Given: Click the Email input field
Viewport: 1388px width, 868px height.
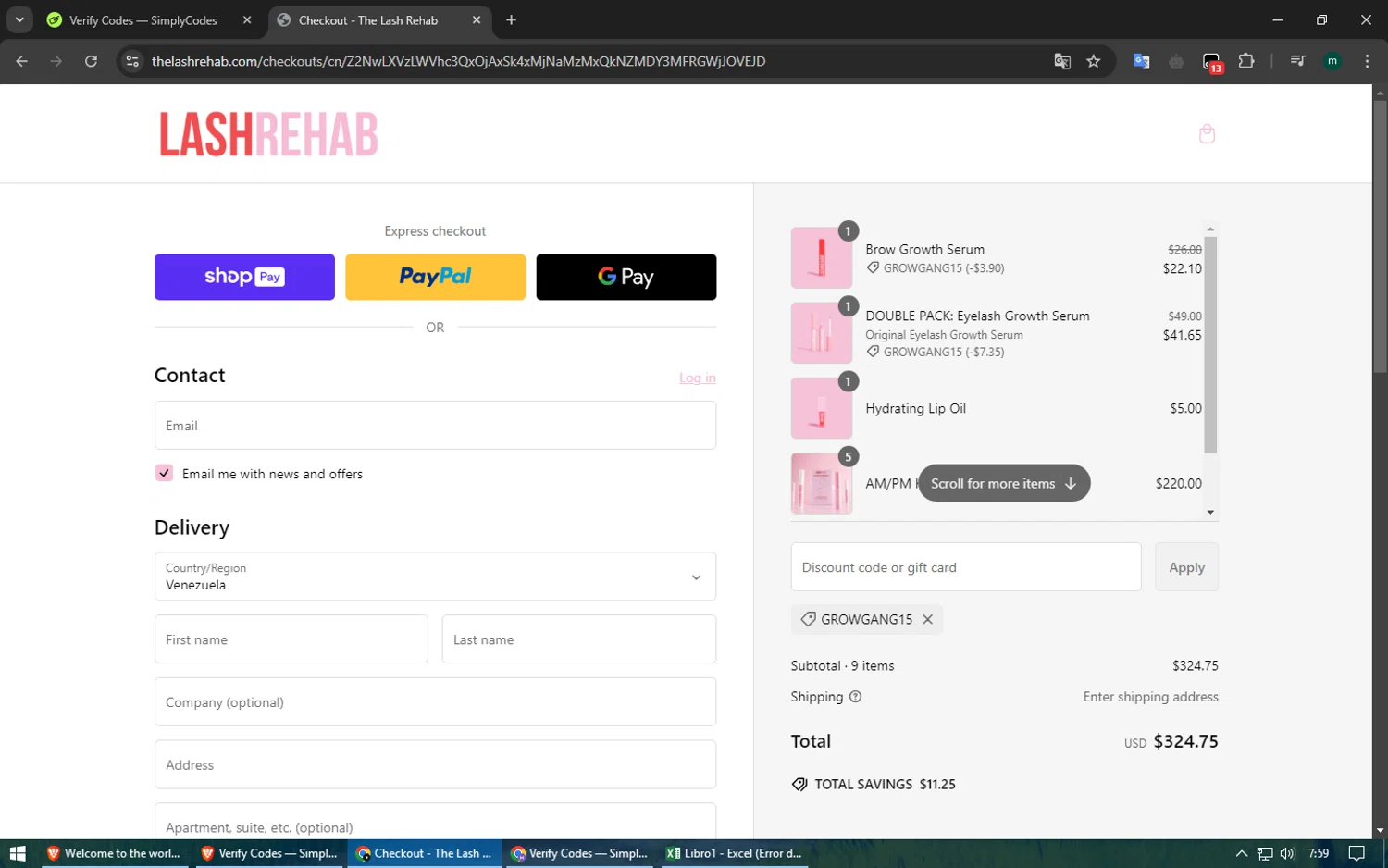Looking at the screenshot, I should 435,426.
